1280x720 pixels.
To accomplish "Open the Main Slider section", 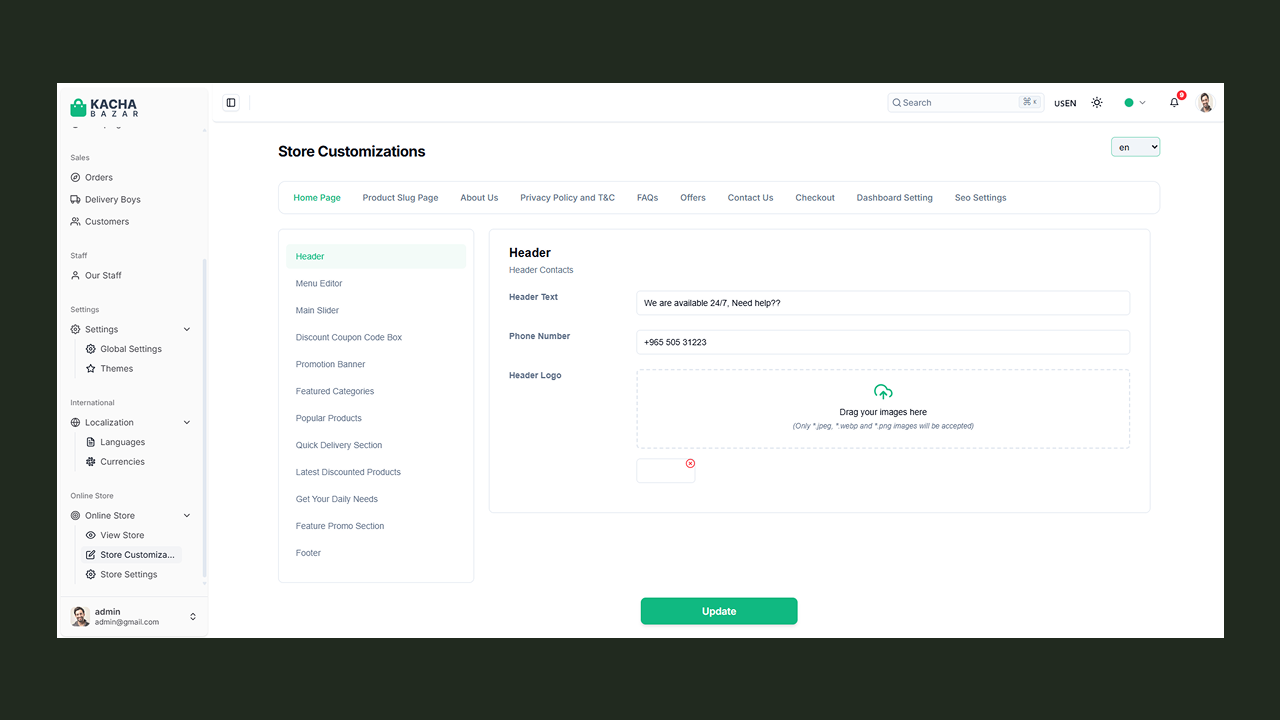I will 317,311.
